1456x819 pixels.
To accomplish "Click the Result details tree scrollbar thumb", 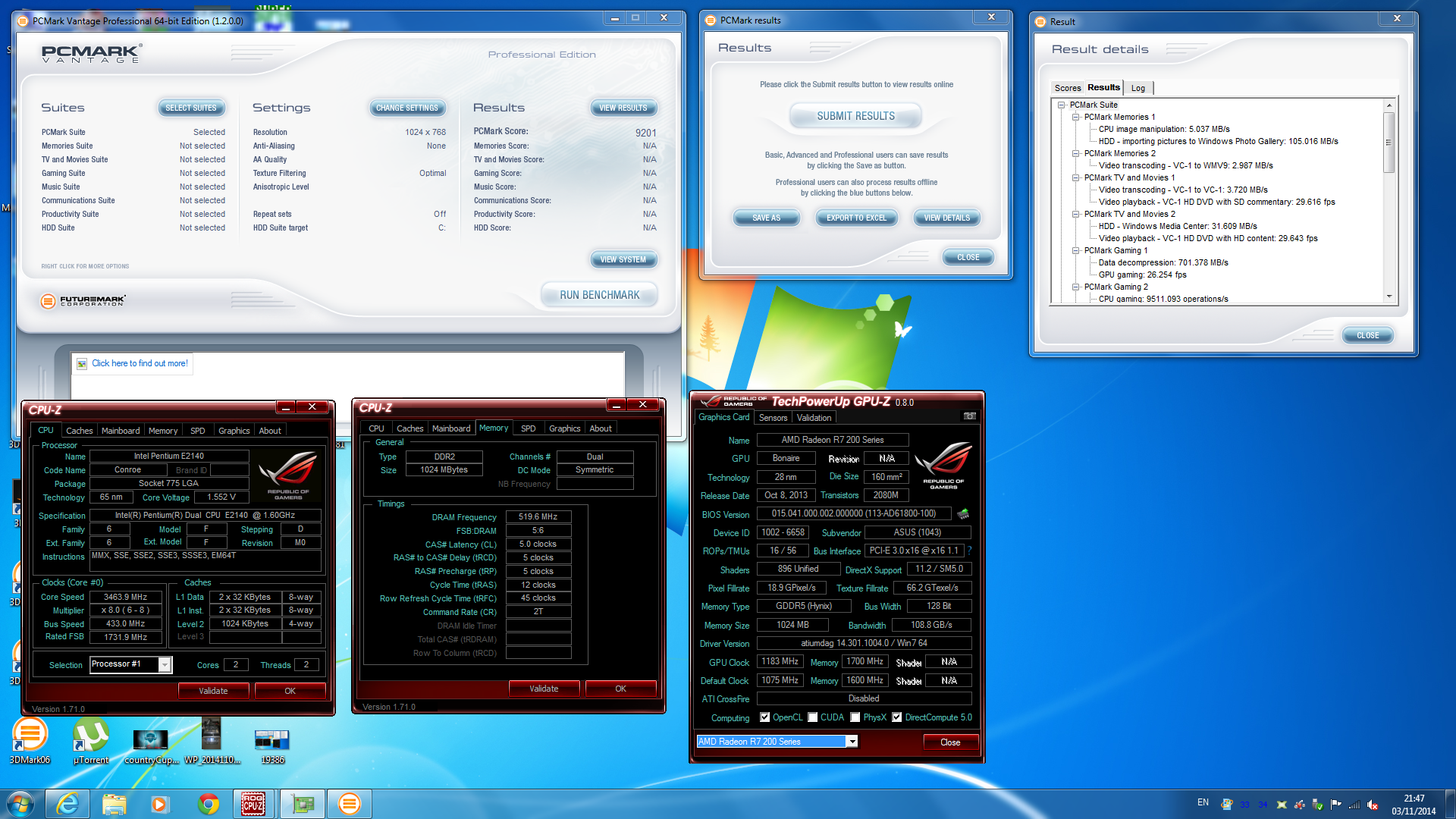I will coord(1389,142).
